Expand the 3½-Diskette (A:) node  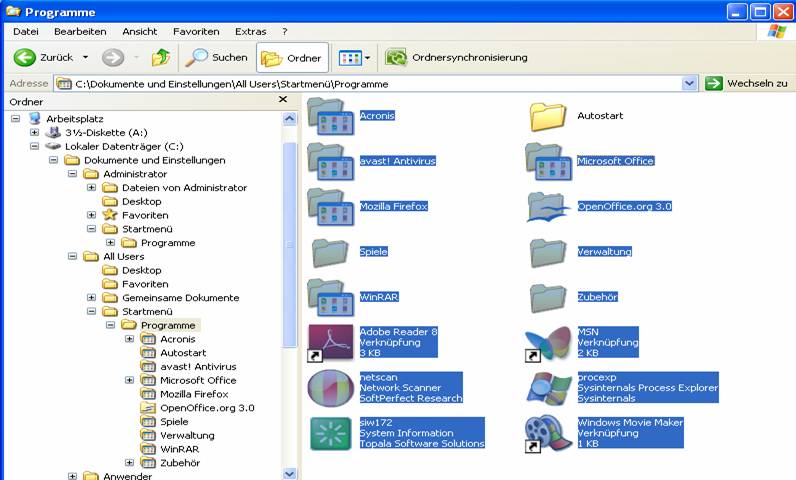(35, 132)
